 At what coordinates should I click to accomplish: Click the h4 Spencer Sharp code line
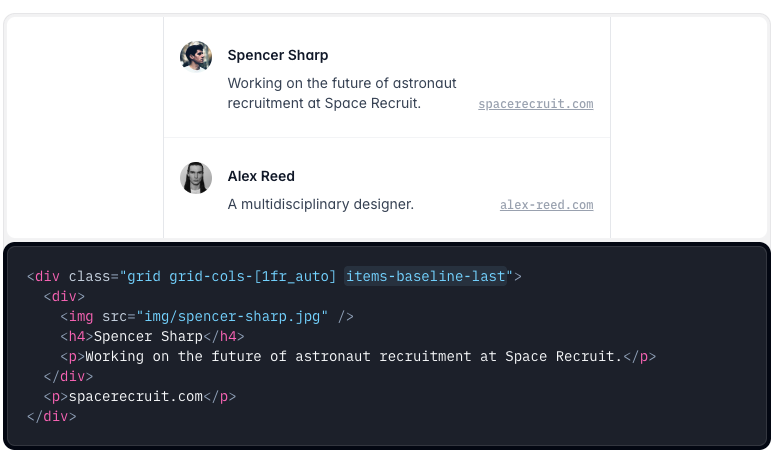point(151,336)
